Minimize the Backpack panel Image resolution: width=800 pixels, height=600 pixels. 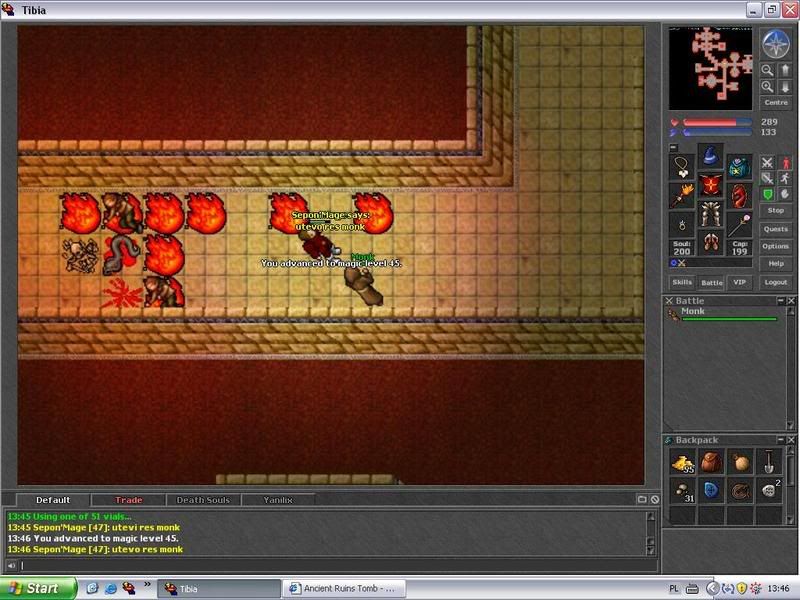coord(781,440)
